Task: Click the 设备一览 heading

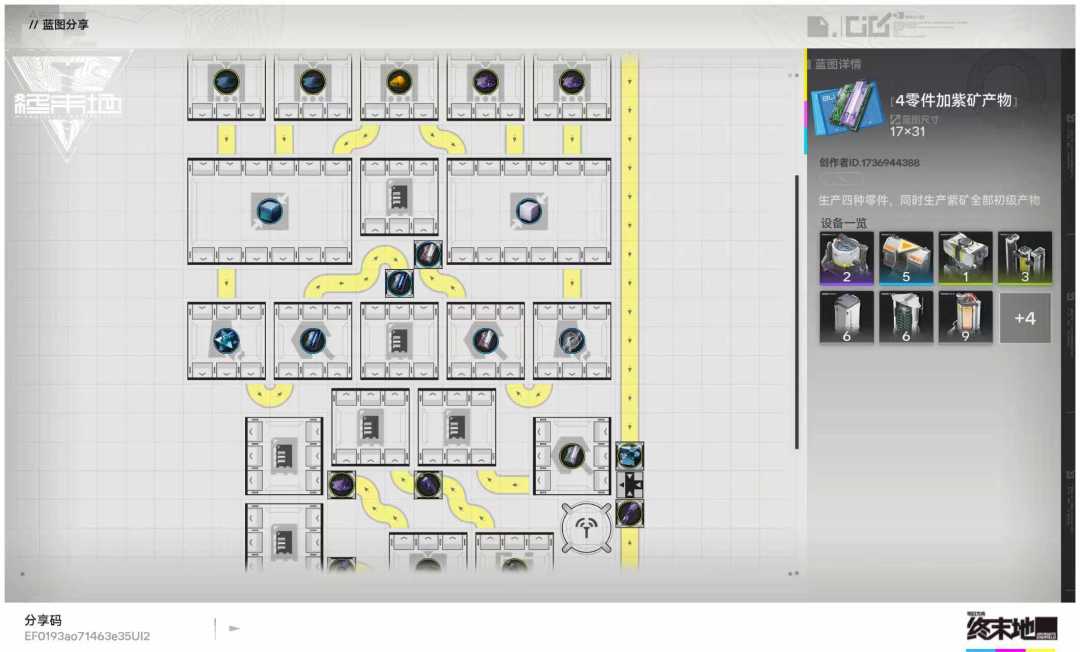Action: [x=844, y=223]
